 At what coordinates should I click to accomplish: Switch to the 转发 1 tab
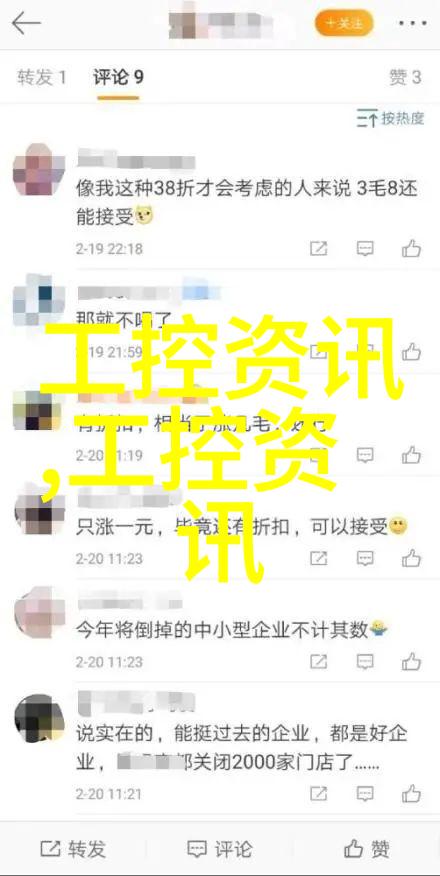[x=42, y=77]
